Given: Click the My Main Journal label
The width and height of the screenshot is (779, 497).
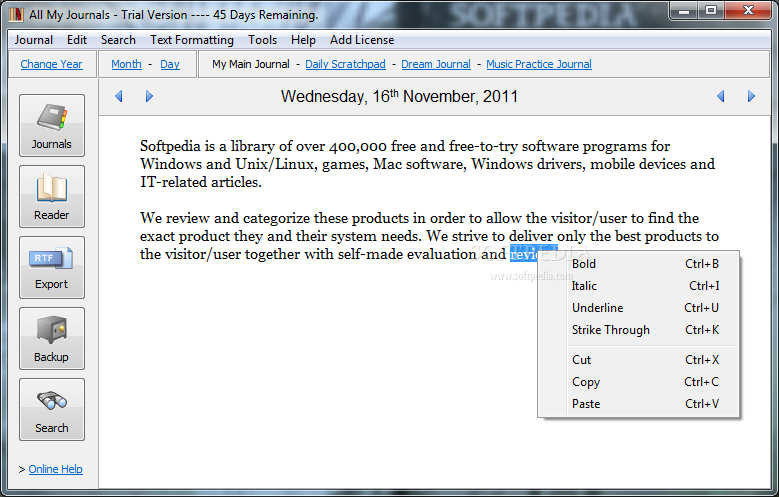Looking at the screenshot, I should 250,64.
